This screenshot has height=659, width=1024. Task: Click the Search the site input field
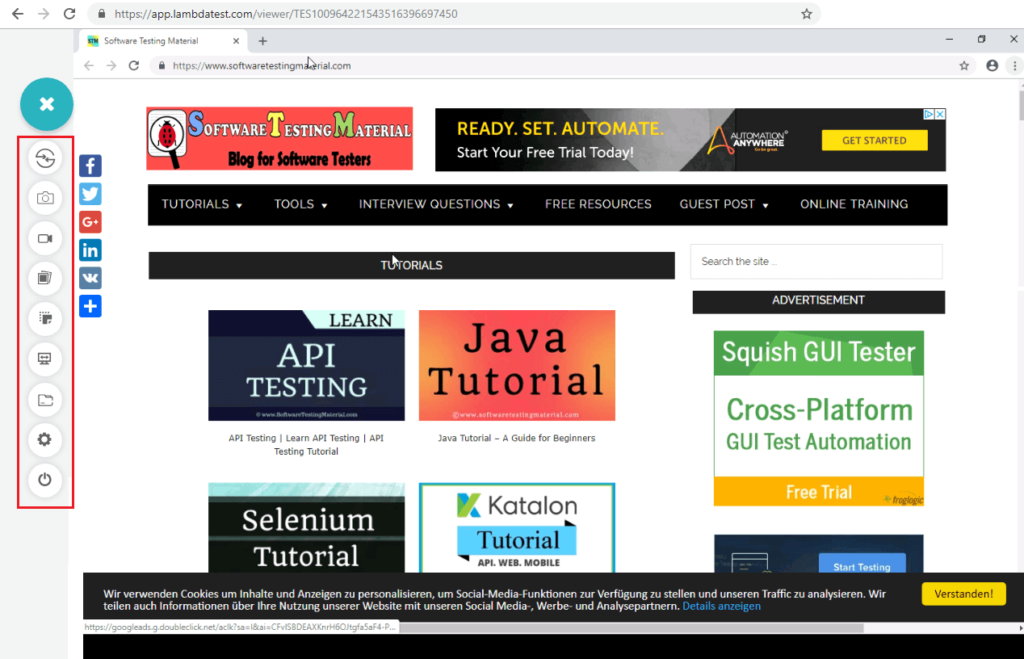pyautogui.click(x=816, y=262)
